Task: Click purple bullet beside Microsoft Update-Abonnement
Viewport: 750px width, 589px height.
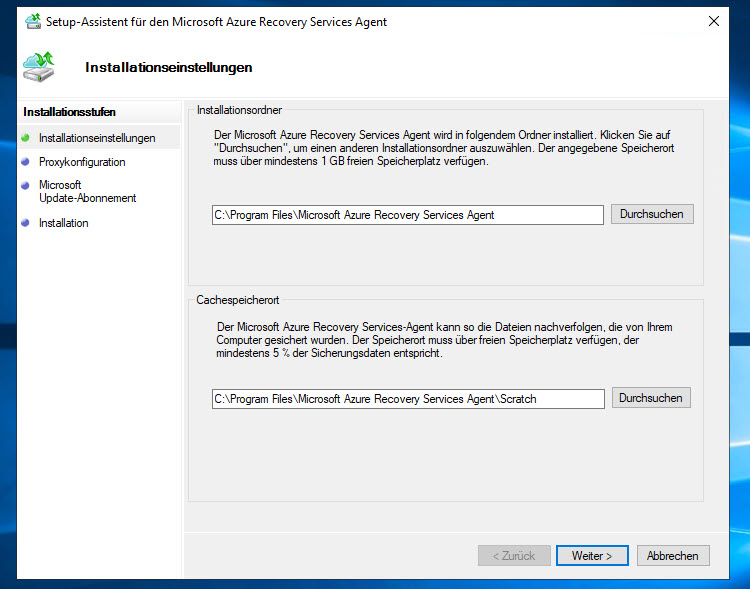Action: click(26, 185)
